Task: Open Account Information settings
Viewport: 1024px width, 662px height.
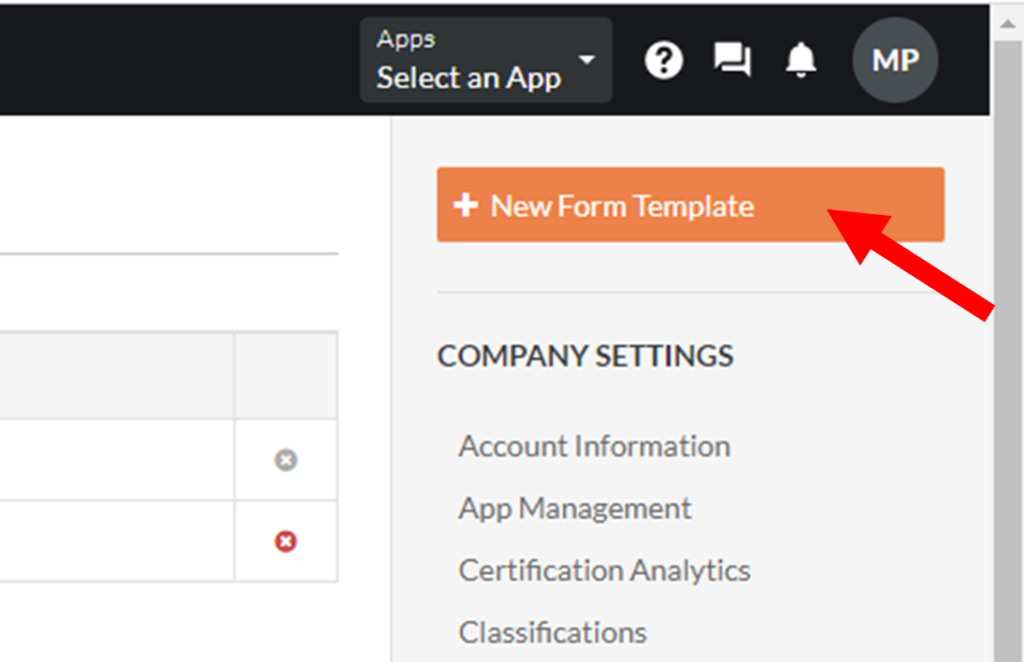Action: [594, 446]
